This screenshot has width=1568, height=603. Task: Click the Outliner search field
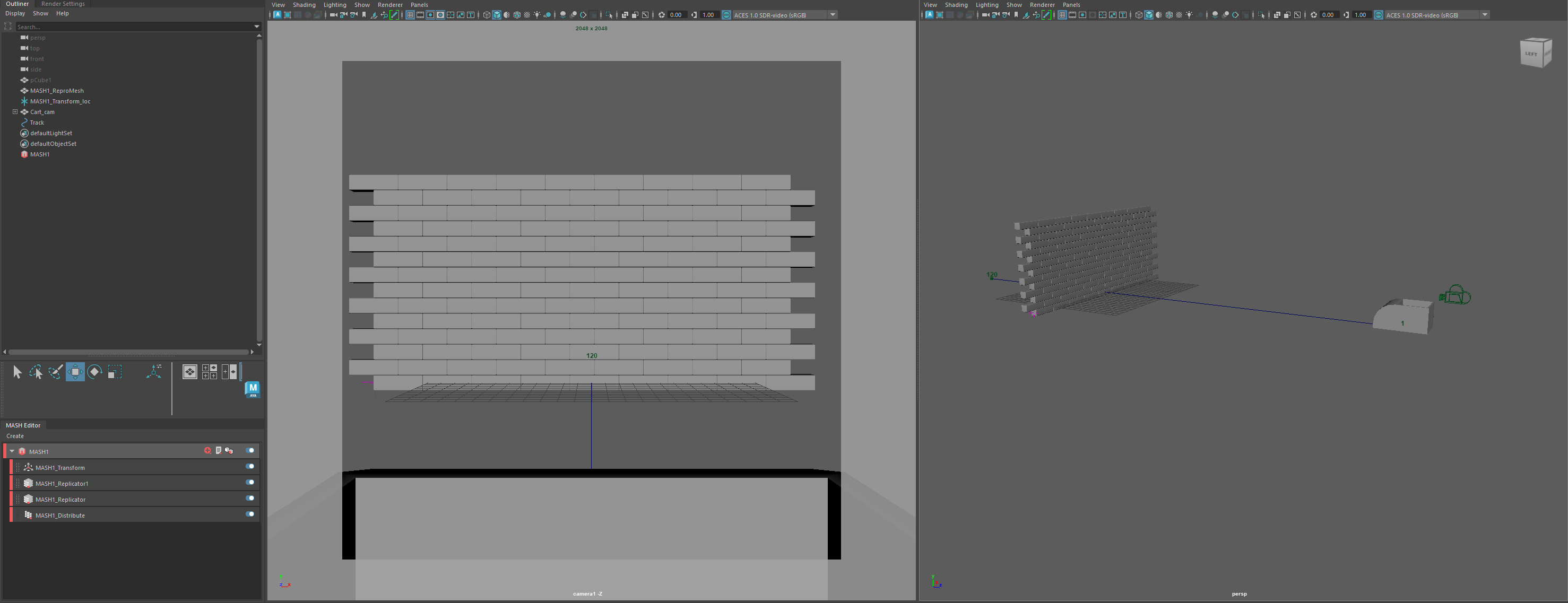click(134, 27)
